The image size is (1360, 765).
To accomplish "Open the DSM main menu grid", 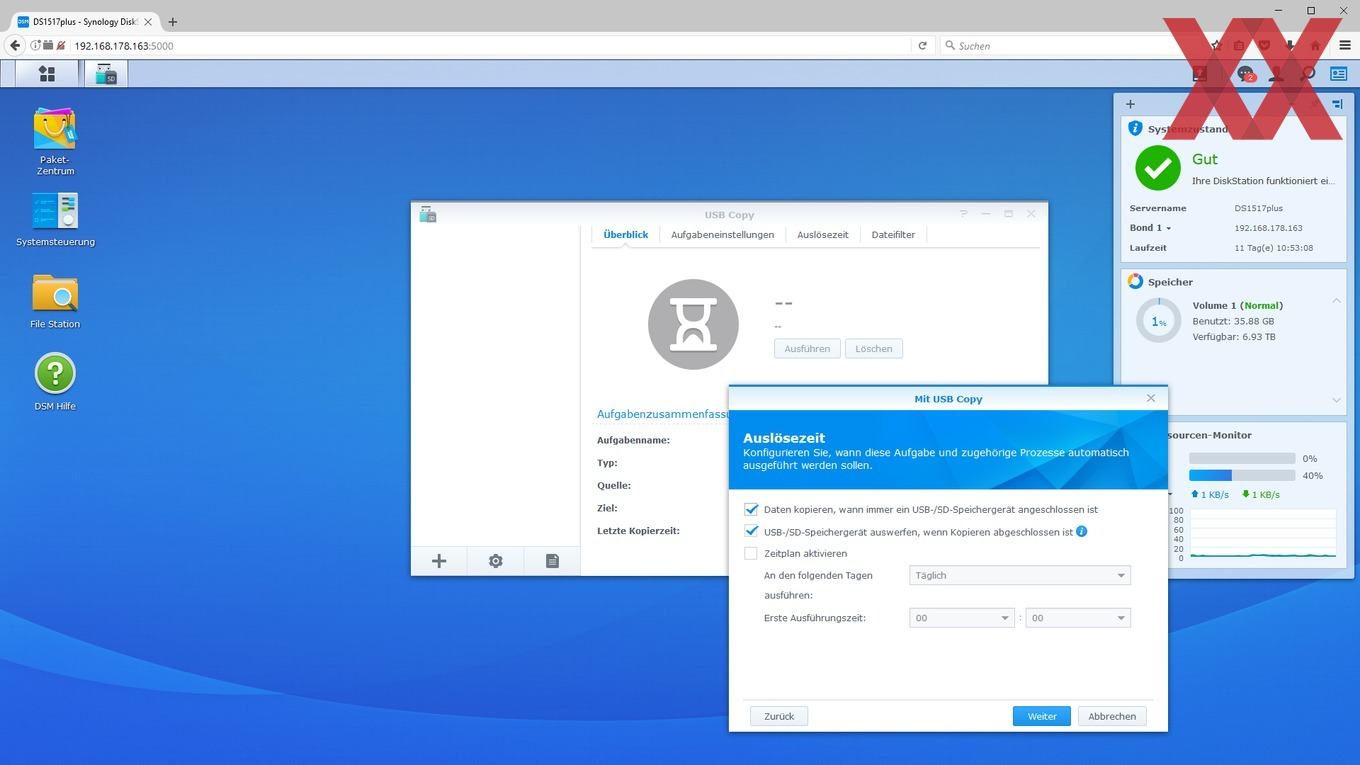I will click(46, 74).
